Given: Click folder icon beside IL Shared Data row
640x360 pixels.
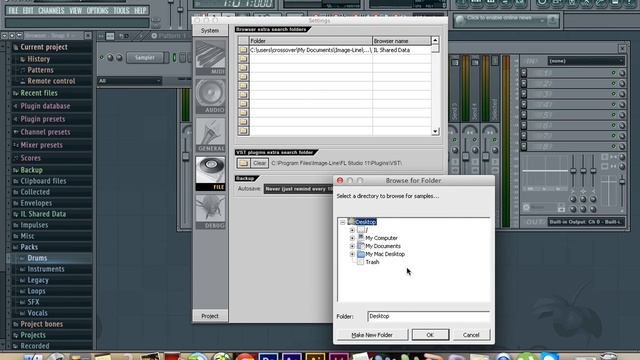Looking at the screenshot, I should point(243,50).
